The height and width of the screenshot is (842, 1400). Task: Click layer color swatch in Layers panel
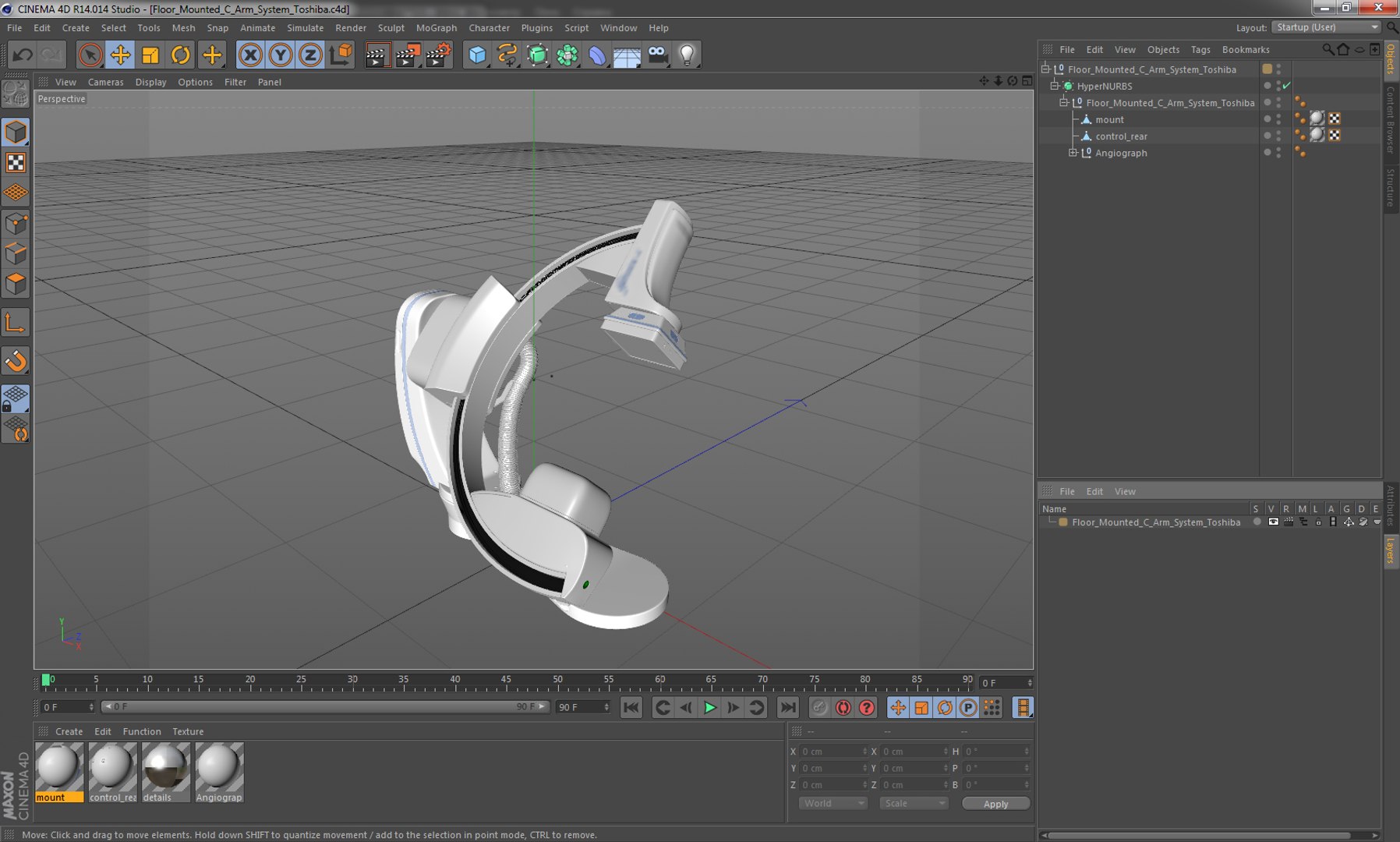[x=1062, y=522]
